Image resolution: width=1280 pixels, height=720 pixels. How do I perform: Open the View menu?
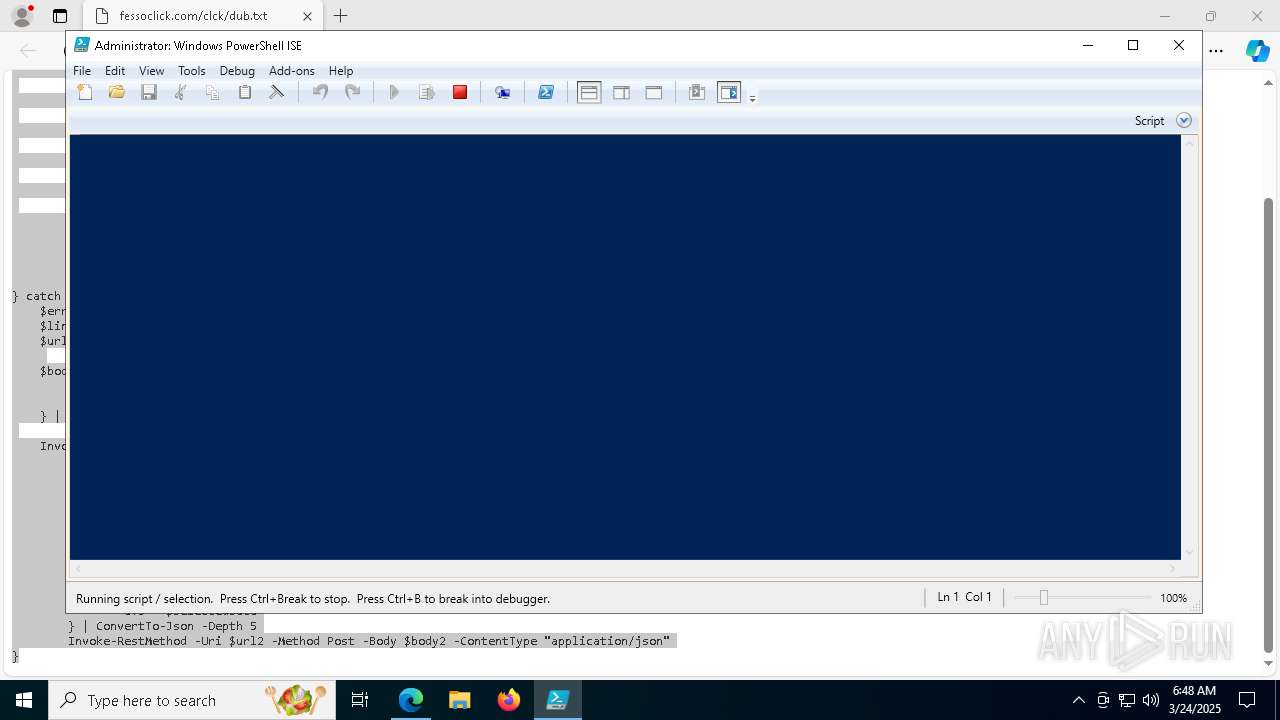coord(151,71)
